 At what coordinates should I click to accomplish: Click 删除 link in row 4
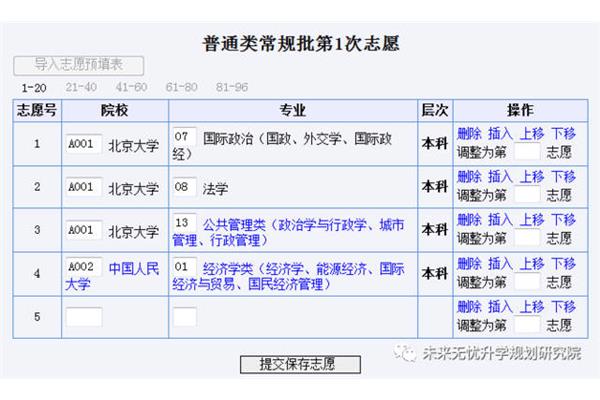[470, 263]
